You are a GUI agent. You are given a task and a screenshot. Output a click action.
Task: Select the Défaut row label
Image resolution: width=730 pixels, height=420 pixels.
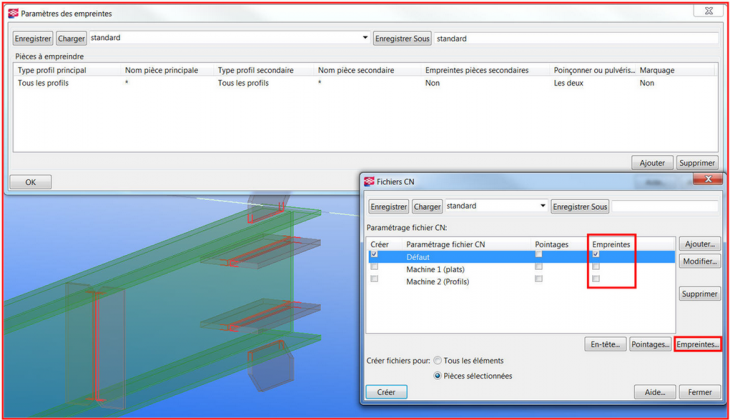[418, 257]
